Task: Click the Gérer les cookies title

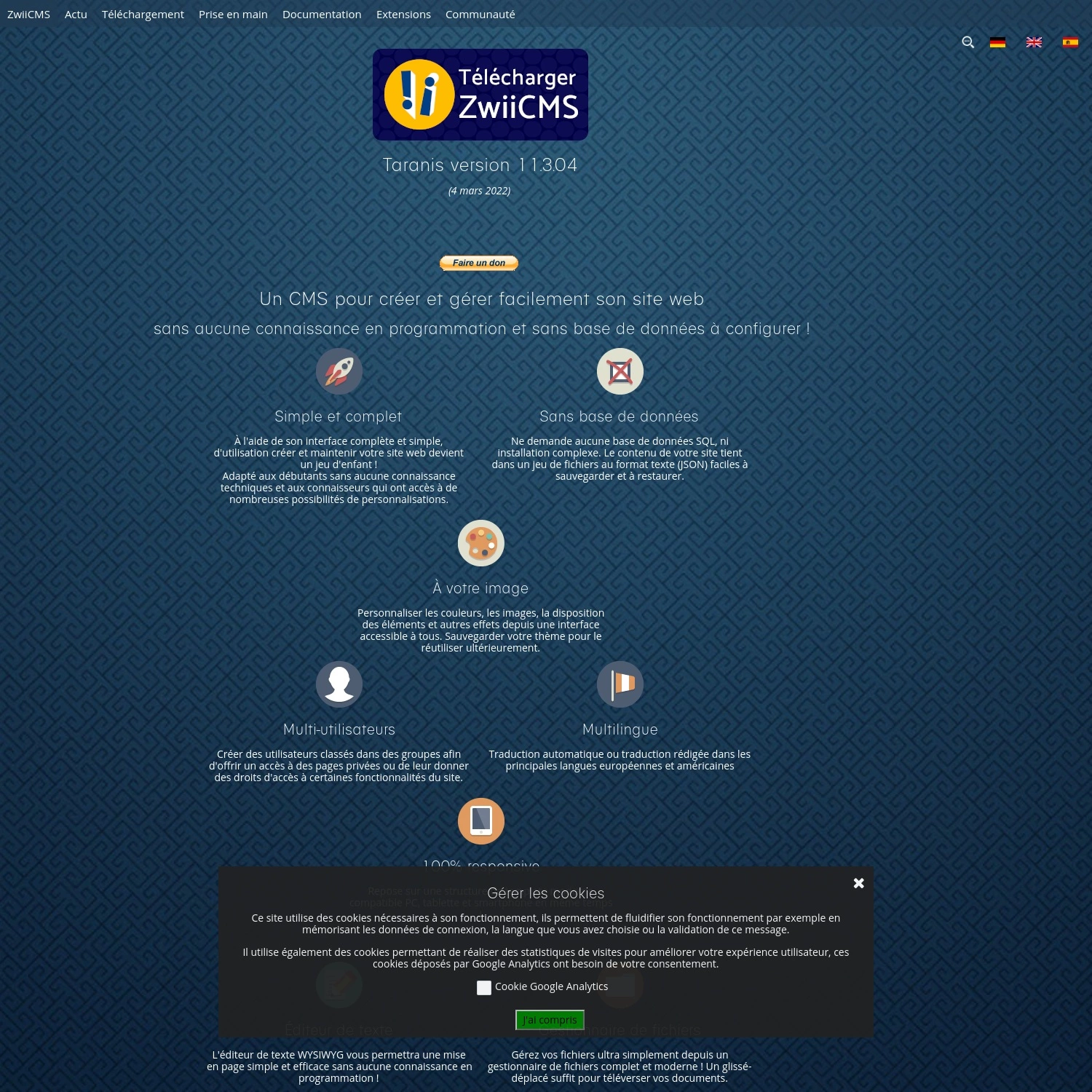Action: pos(546,893)
